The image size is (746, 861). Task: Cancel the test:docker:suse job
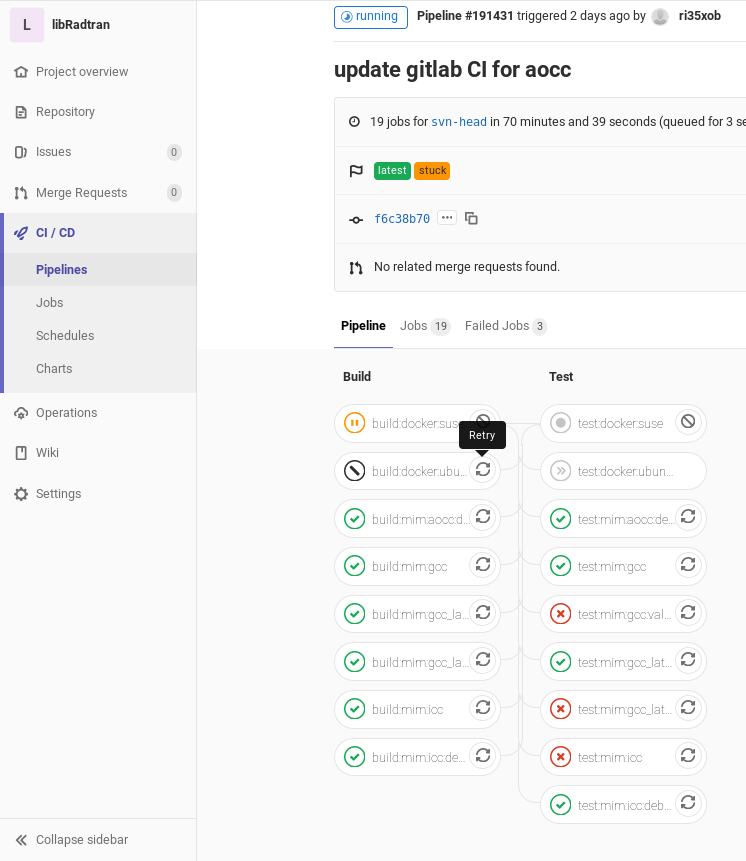pyautogui.click(x=688, y=422)
